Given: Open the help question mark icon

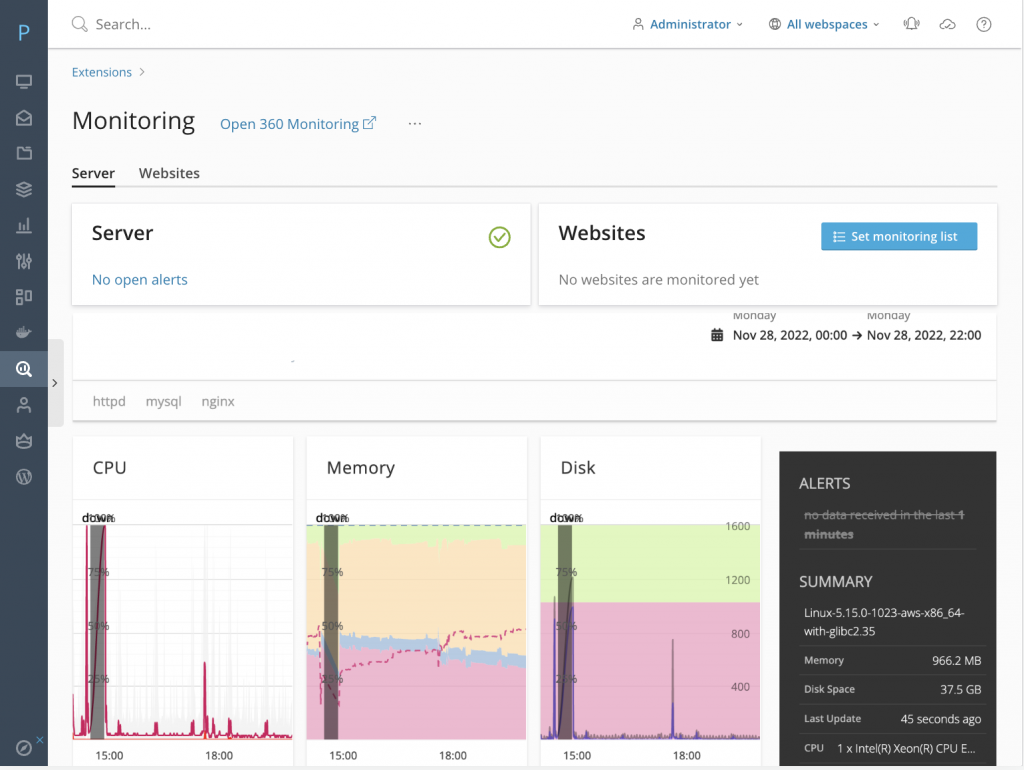Looking at the screenshot, I should [984, 24].
